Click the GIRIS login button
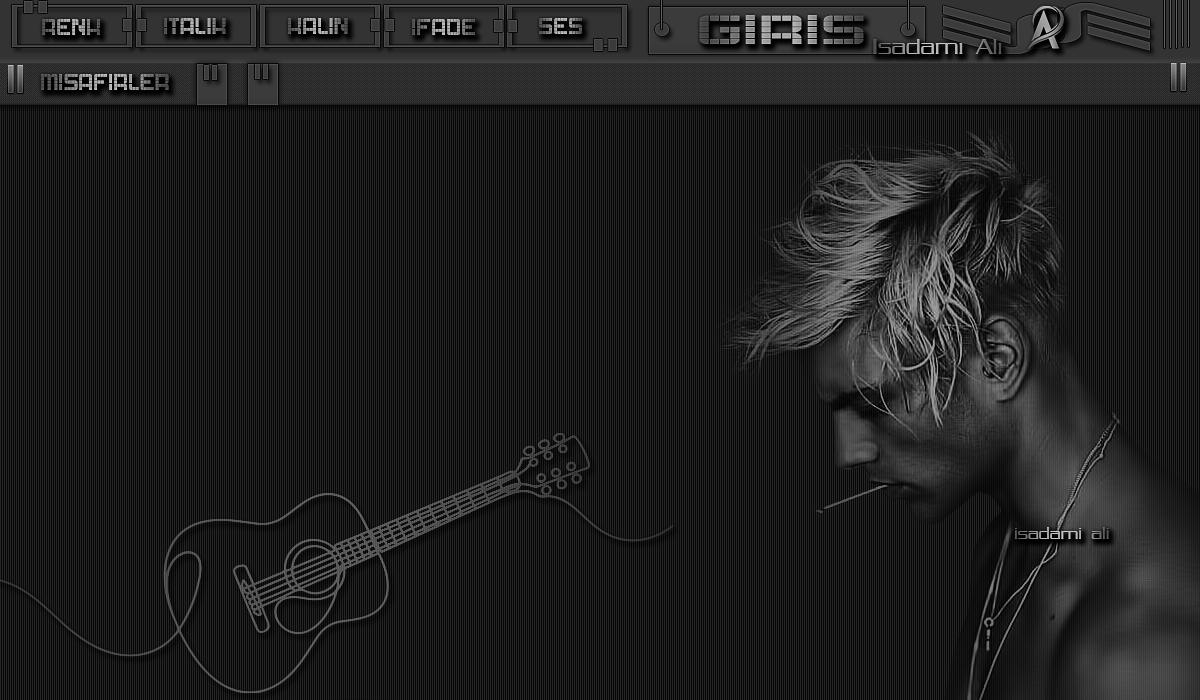 click(x=782, y=30)
